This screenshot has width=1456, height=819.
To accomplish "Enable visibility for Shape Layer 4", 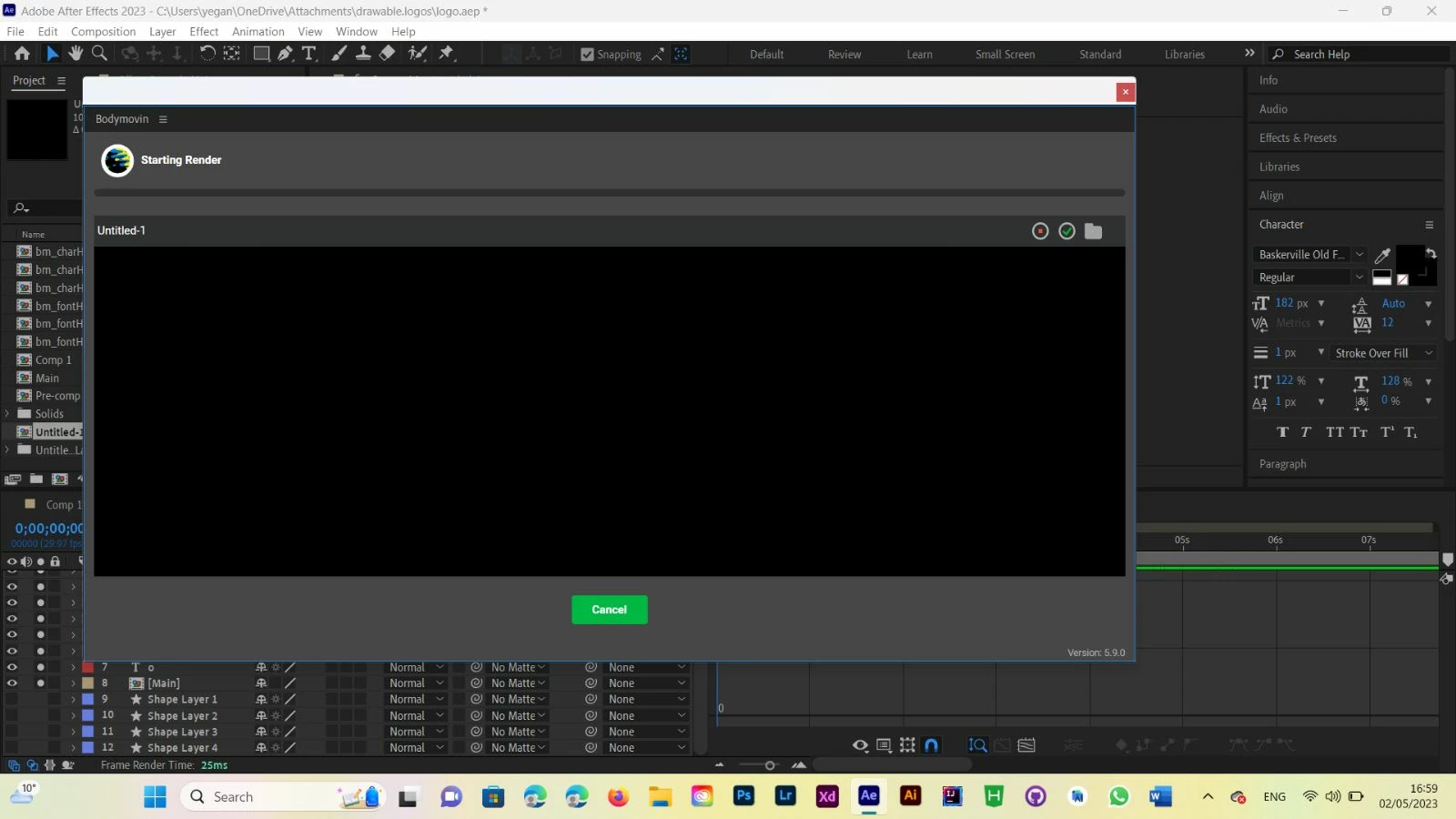I will pyautogui.click(x=12, y=748).
